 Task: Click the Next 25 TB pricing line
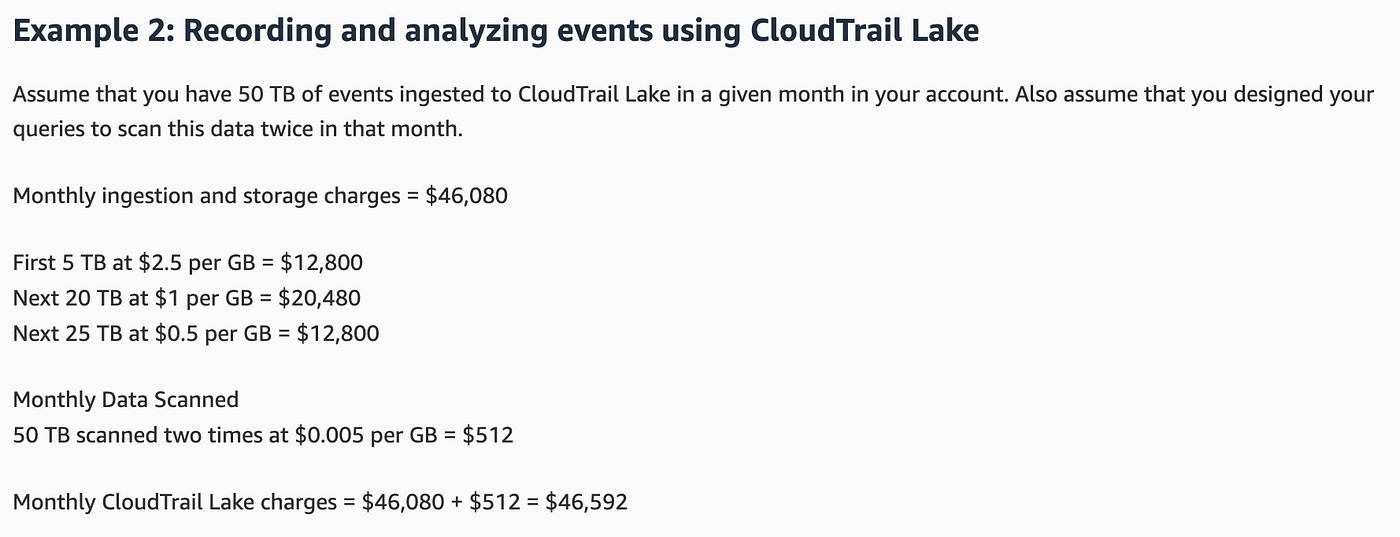pyautogui.click(x=196, y=333)
